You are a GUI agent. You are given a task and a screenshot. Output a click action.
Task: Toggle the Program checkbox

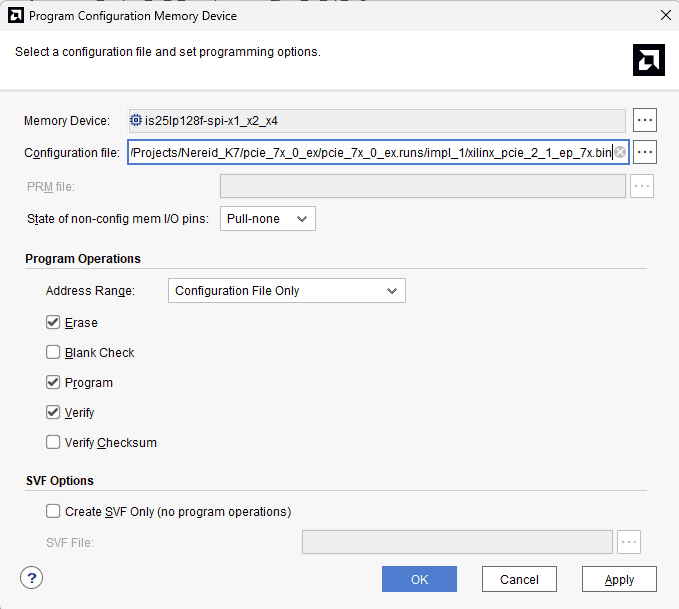53,383
